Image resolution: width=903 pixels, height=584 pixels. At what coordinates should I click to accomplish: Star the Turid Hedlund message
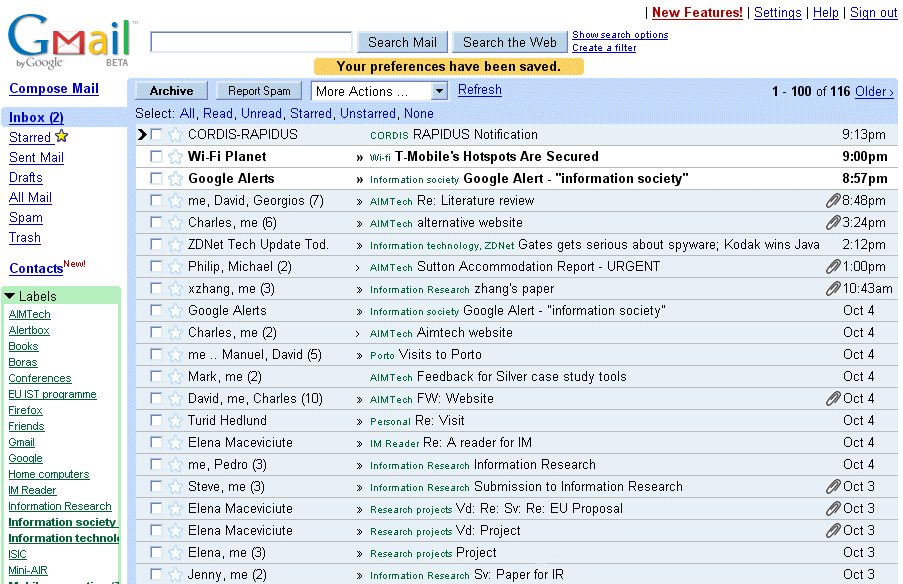click(x=175, y=420)
